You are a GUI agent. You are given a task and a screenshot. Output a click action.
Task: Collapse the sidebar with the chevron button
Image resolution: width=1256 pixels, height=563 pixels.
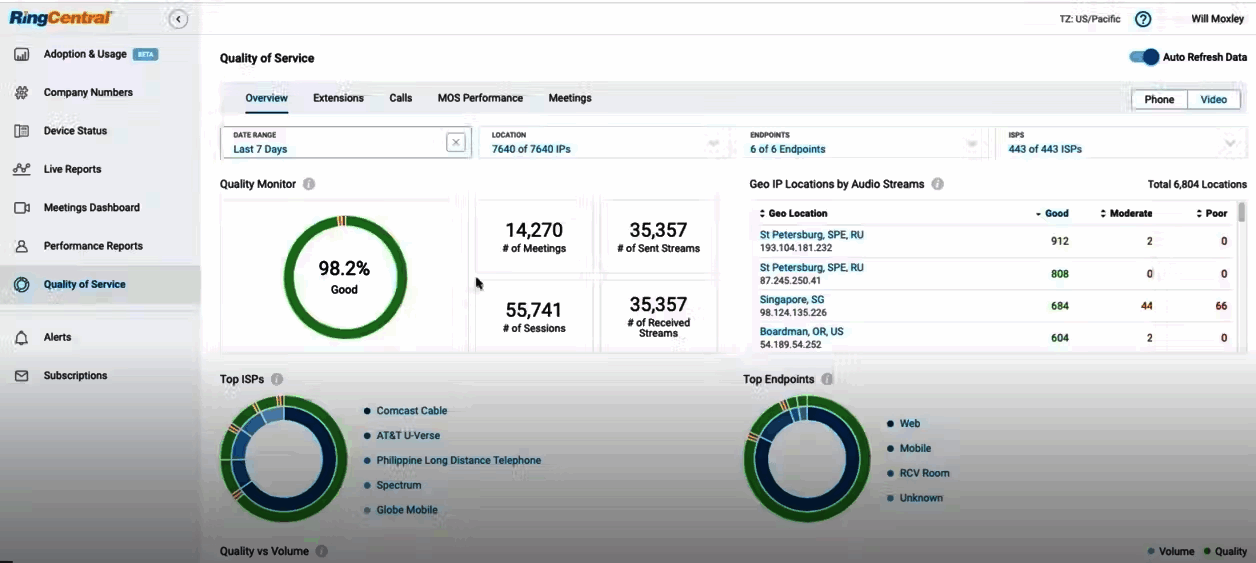178,19
